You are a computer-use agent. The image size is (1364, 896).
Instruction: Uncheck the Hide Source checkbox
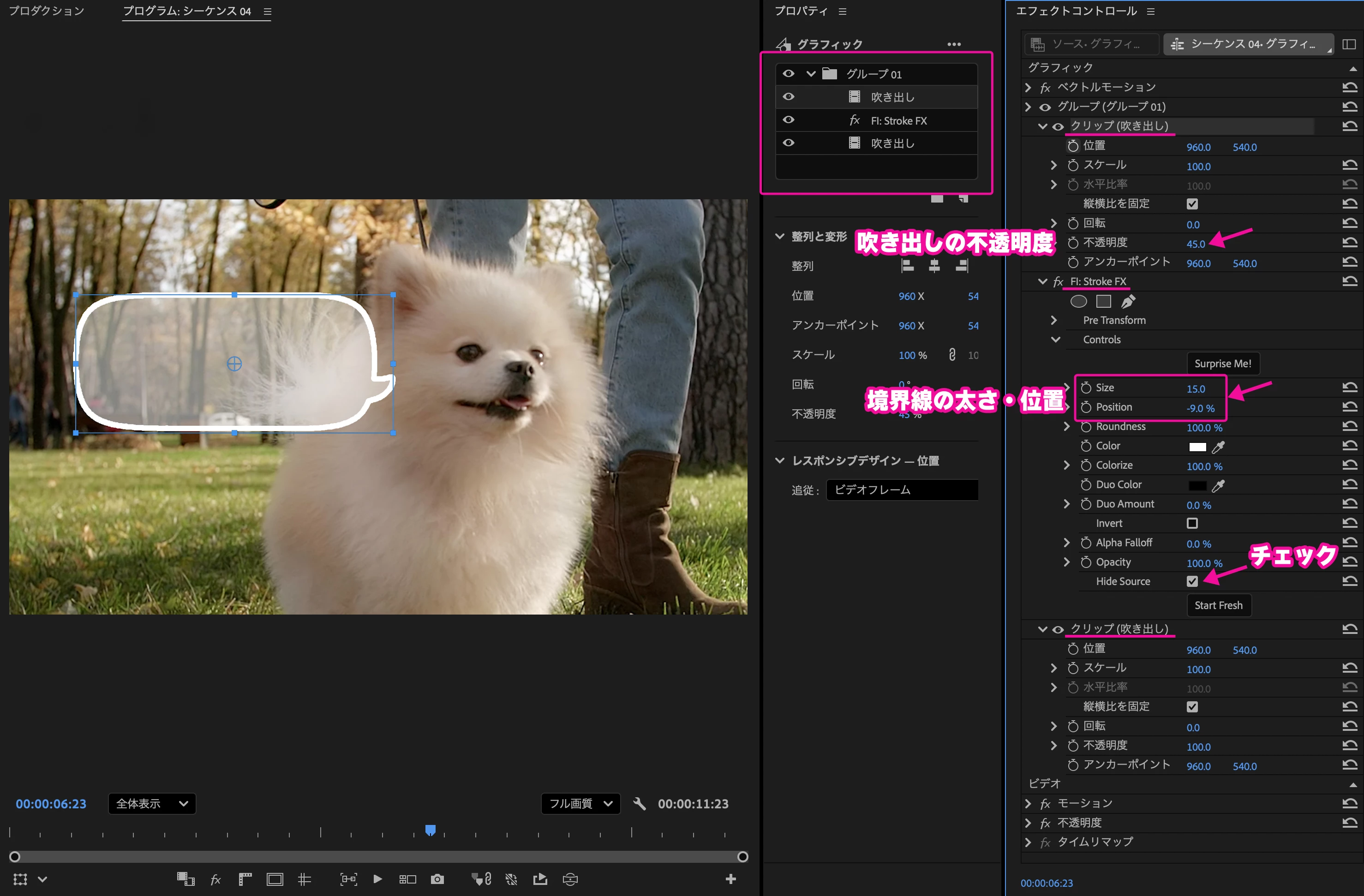1192,581
